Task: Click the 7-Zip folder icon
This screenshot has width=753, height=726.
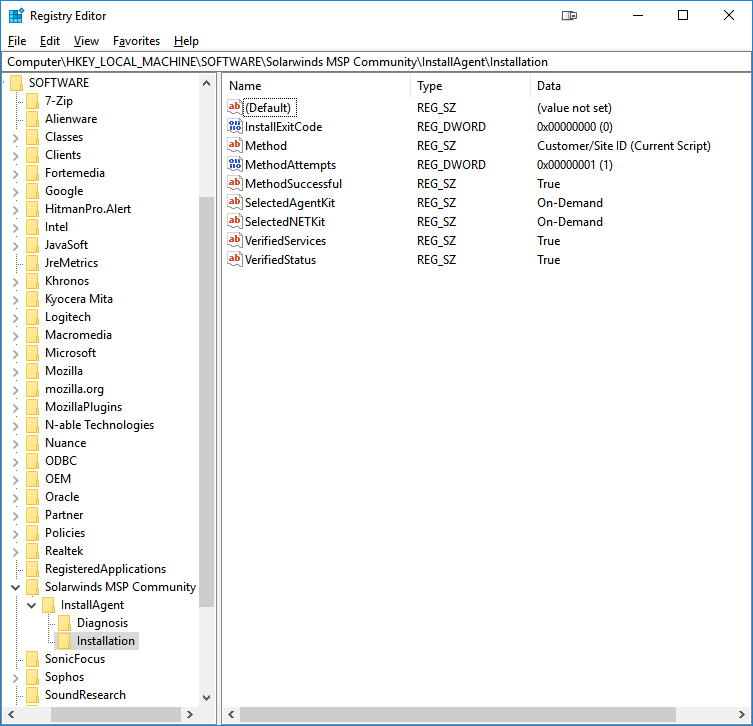Action: point(33,101)
